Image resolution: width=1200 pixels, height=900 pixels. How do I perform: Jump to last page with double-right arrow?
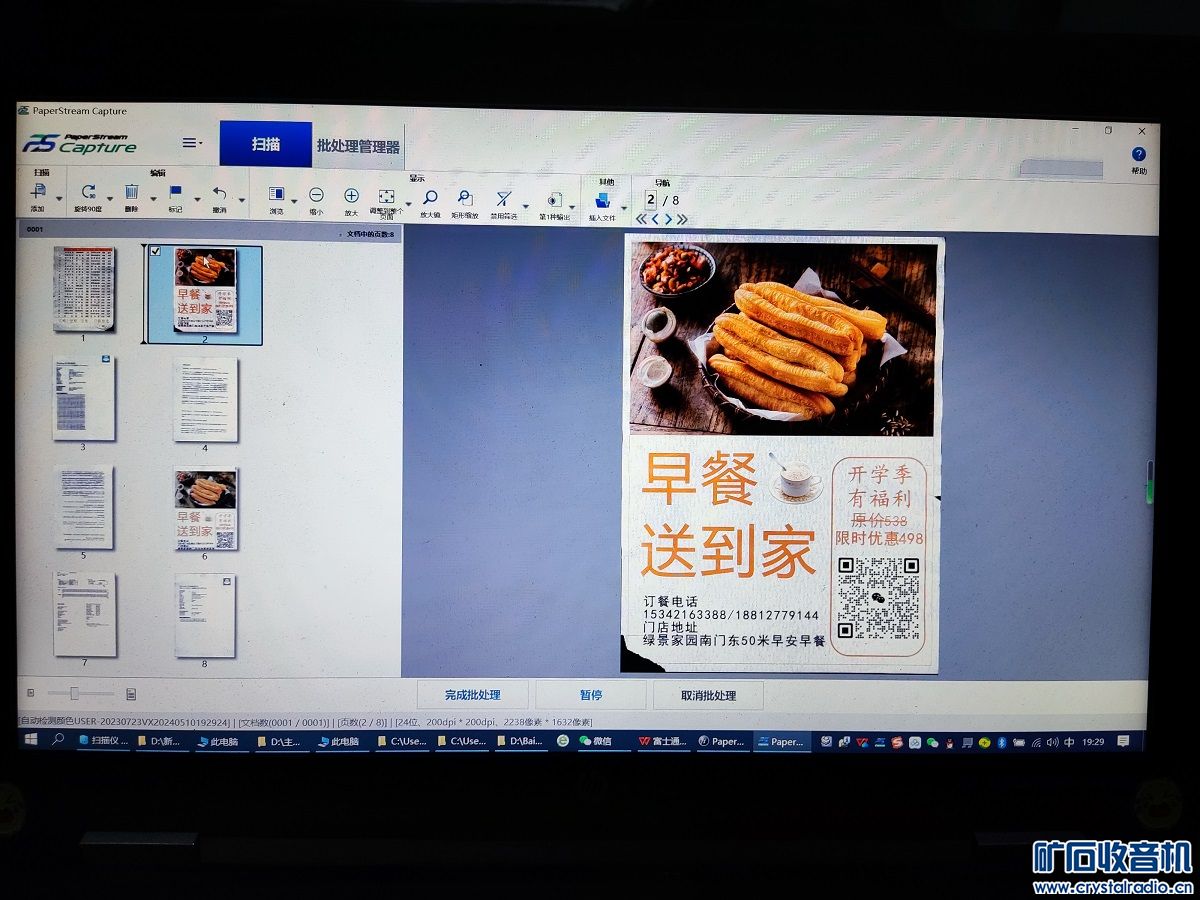[682, 218]
